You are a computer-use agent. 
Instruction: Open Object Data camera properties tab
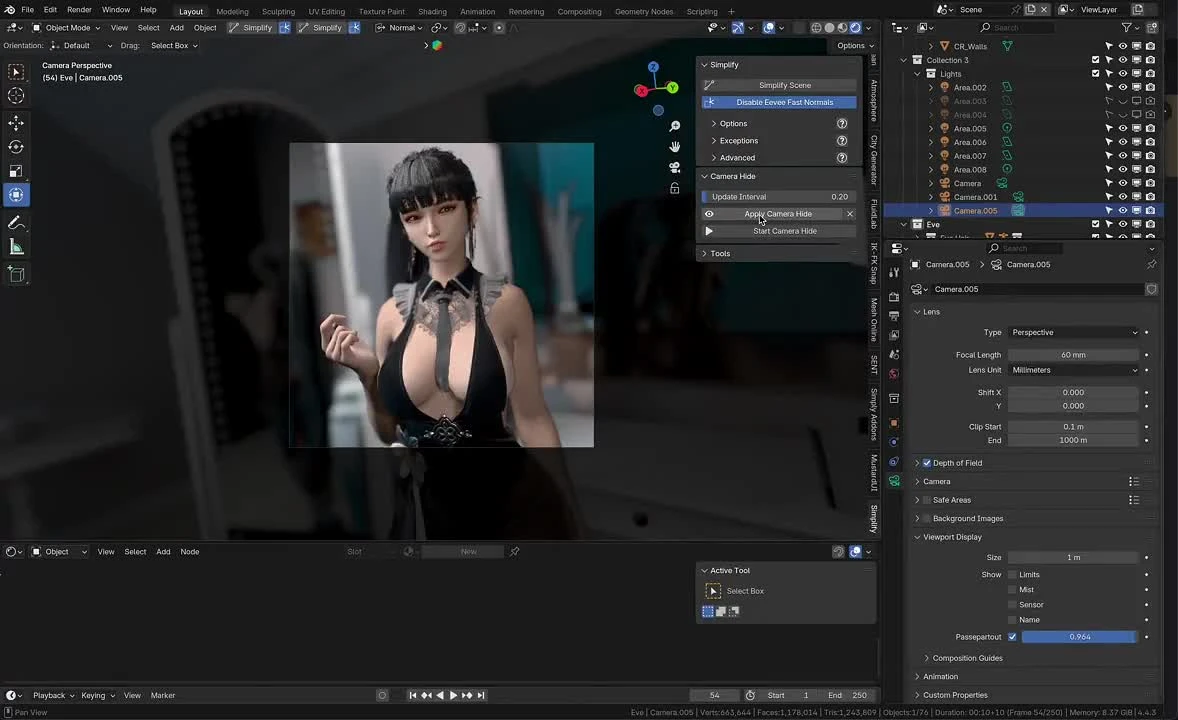[x=894, y=481]
